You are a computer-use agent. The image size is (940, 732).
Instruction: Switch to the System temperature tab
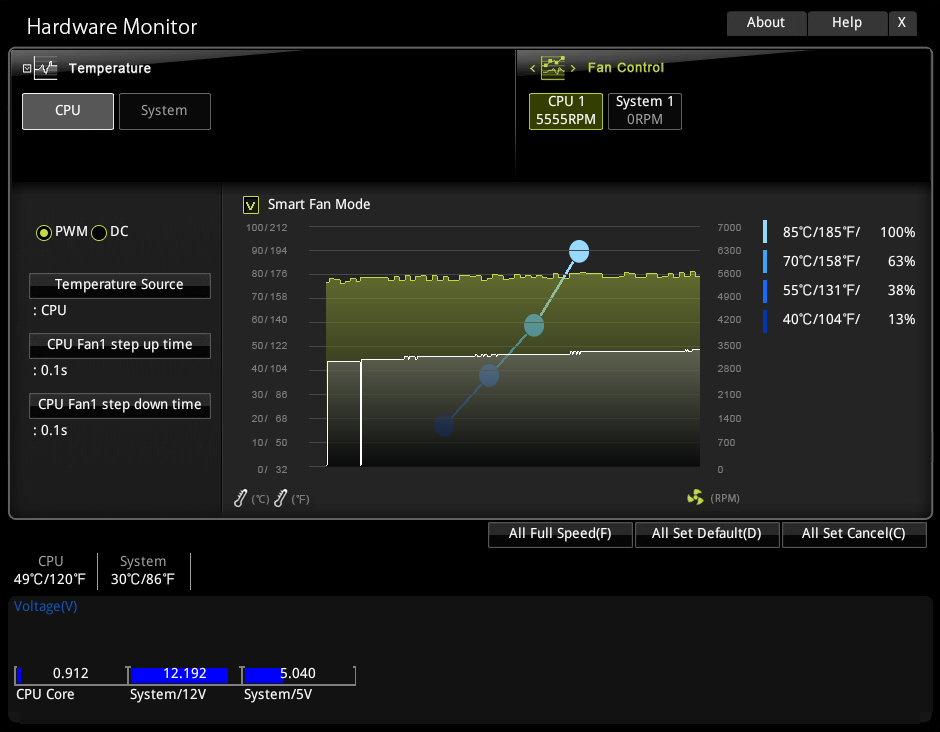(x=165, y=111)
